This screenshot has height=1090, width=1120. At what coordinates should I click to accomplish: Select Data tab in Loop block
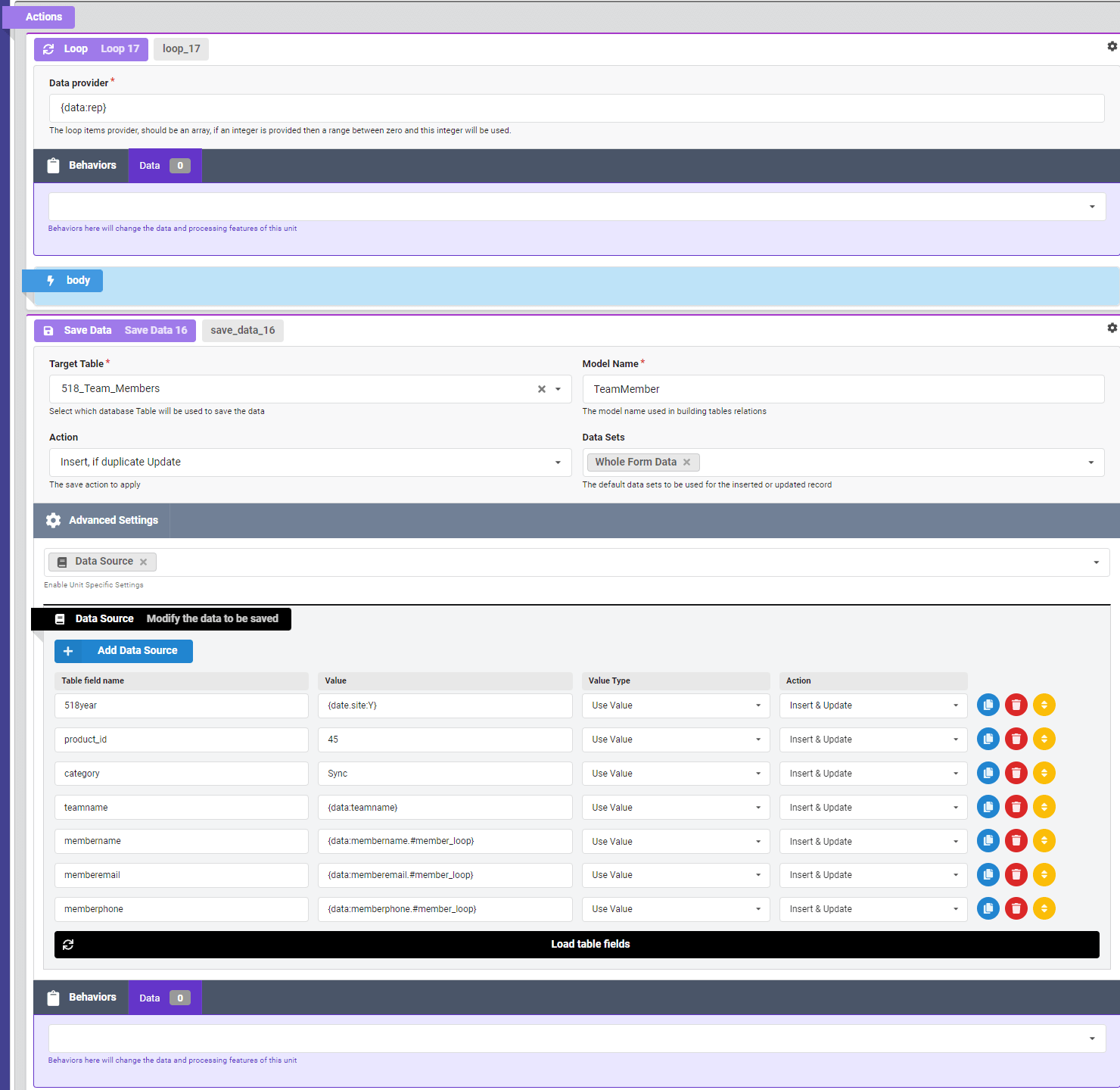[x=165, y=166]
